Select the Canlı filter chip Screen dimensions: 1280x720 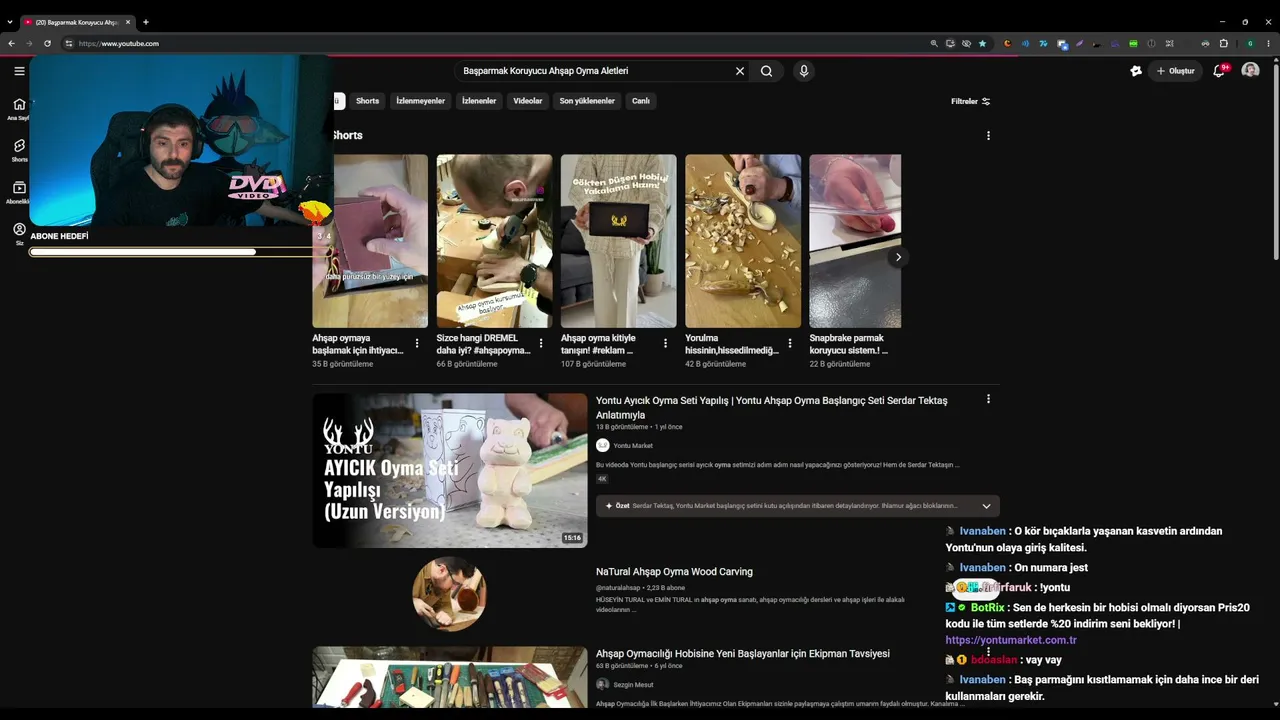click(641, 101)
